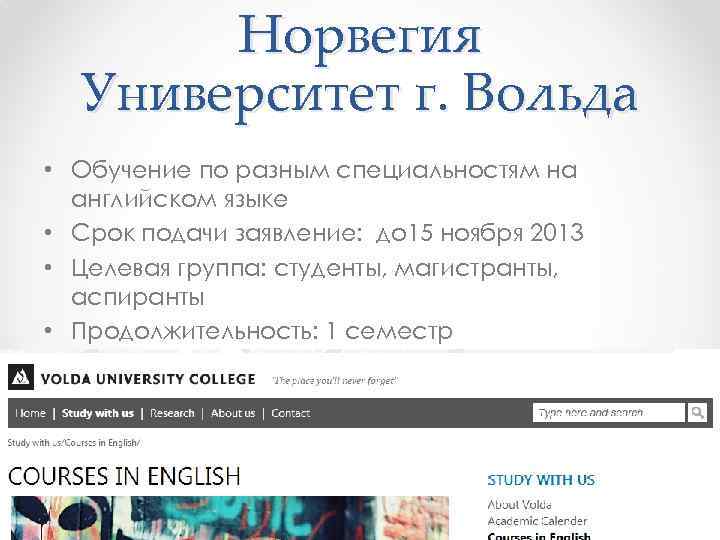Go to the Research menu item
The width and height of the screenshot is (720, 540).
pos(172,413)
